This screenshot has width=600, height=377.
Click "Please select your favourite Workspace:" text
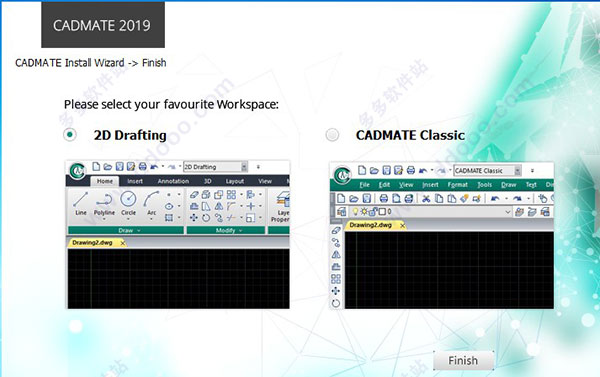pos(171,104)
